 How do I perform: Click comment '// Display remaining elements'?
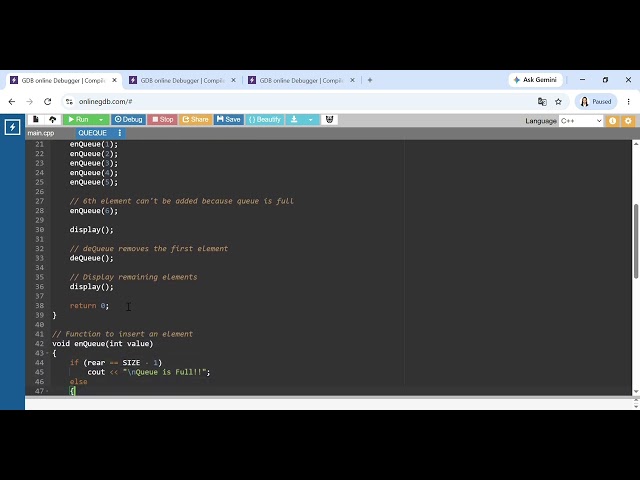pyautogui.click(x=133, y=277)
